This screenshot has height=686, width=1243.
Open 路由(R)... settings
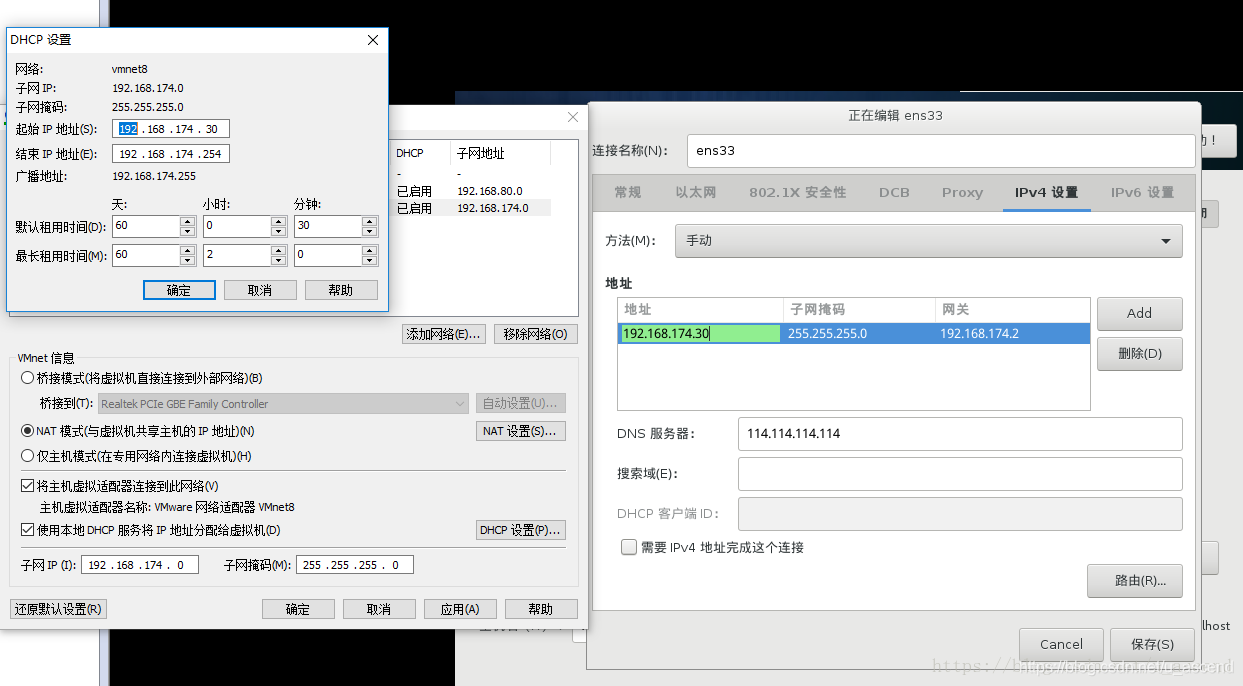[1135, 581]
